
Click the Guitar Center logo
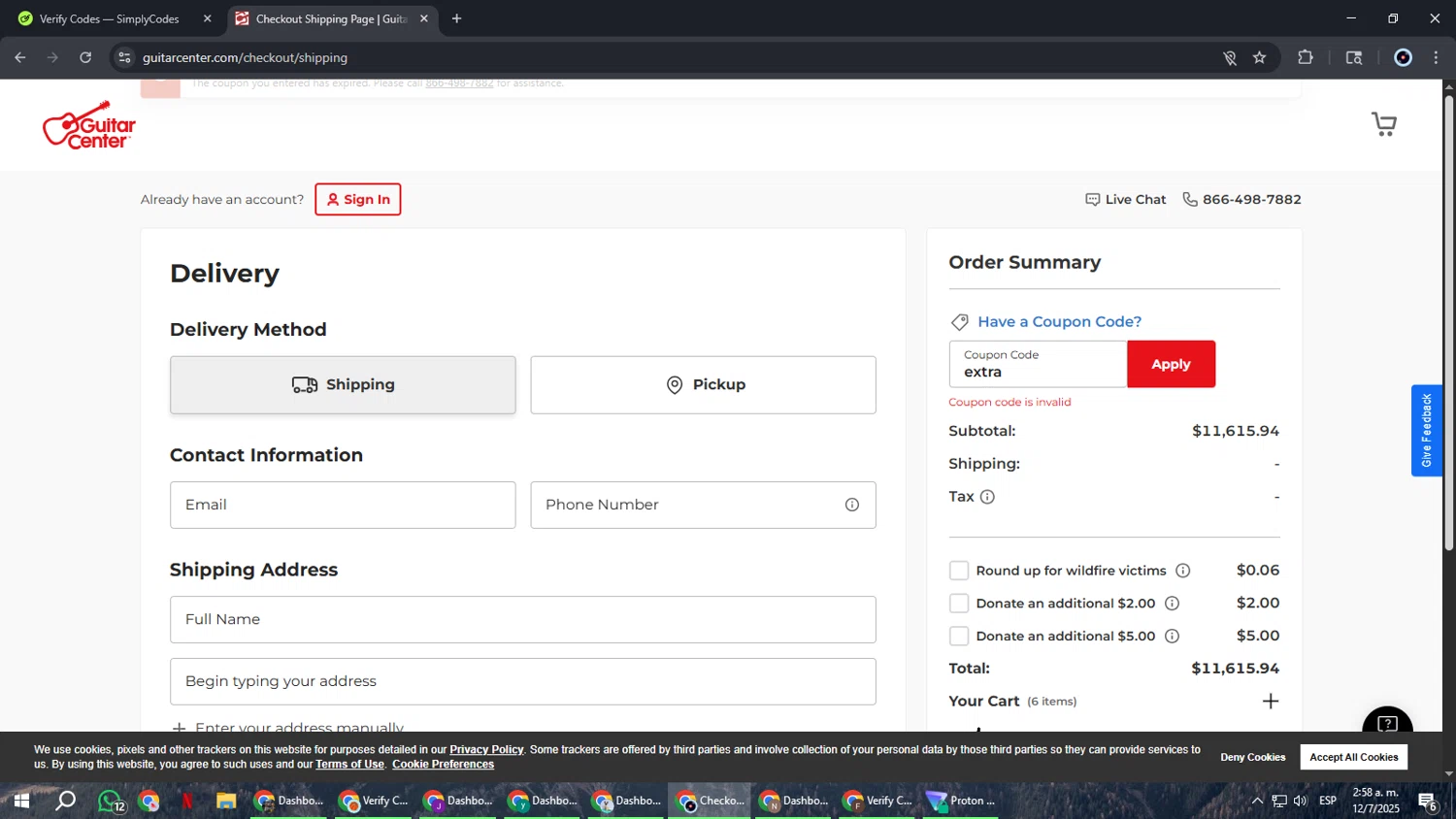pos(89,125)
